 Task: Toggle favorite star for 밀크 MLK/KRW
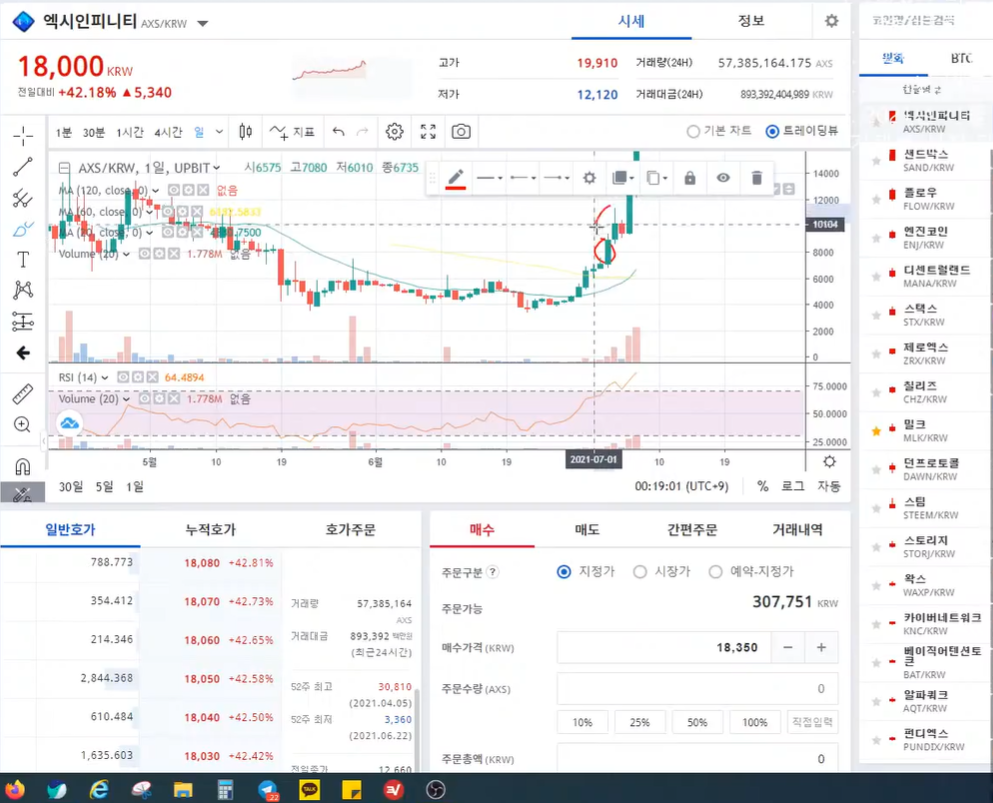(876, 431)
